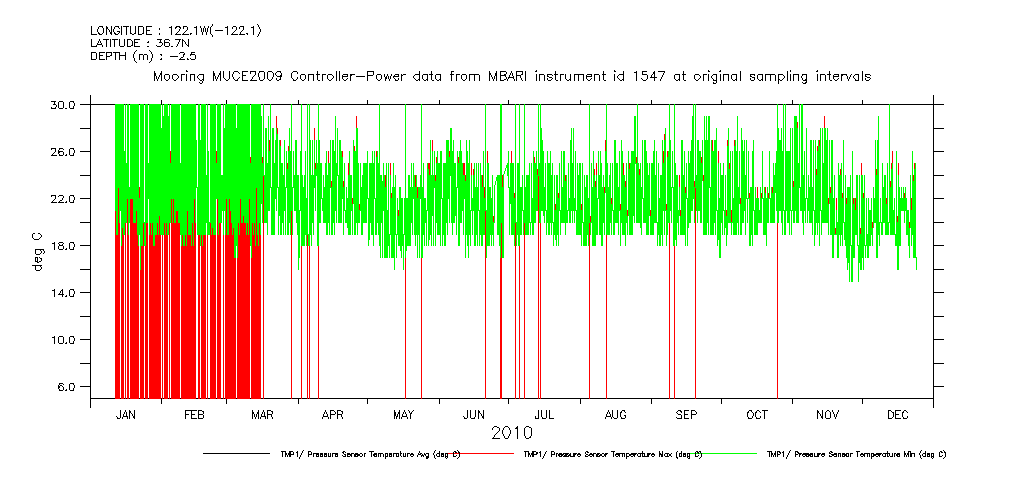Click the 14.0 tick value on the y-axis
The height and width of the screenshot is (504, 1009).
[63, 292]
